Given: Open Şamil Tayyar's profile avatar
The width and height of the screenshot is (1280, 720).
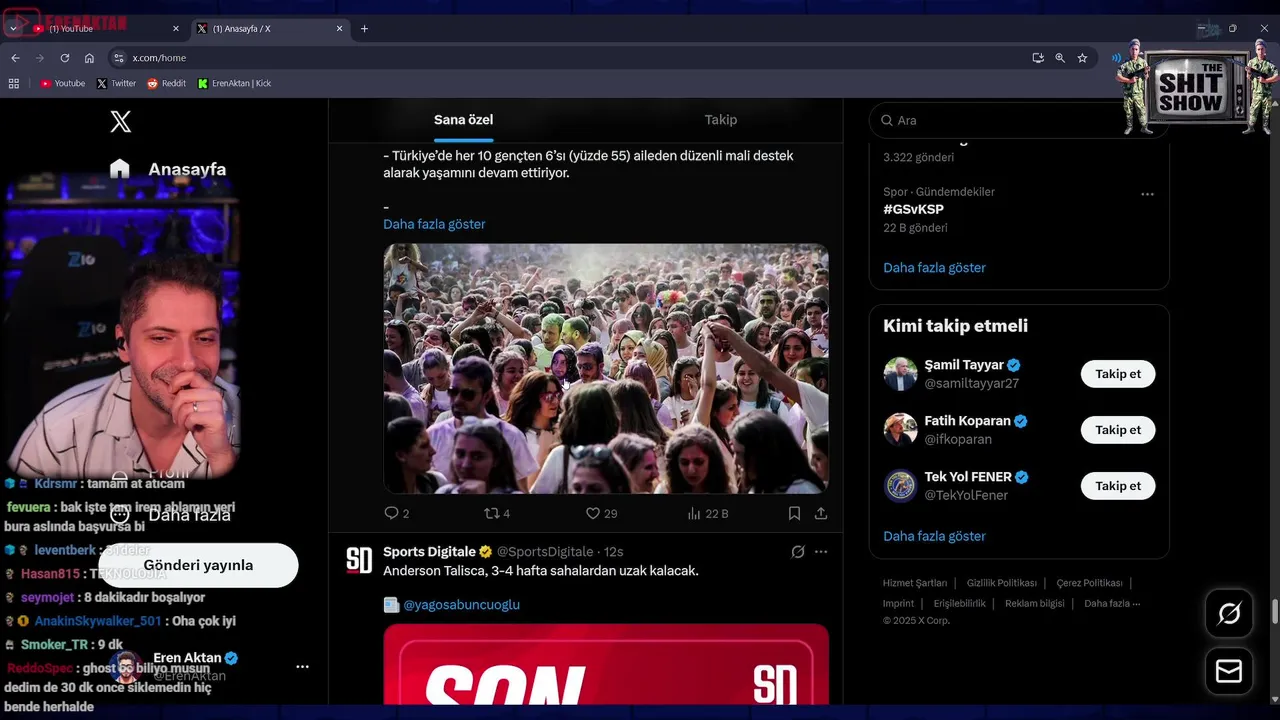Looking at the screenshot, I should (901, 374).
